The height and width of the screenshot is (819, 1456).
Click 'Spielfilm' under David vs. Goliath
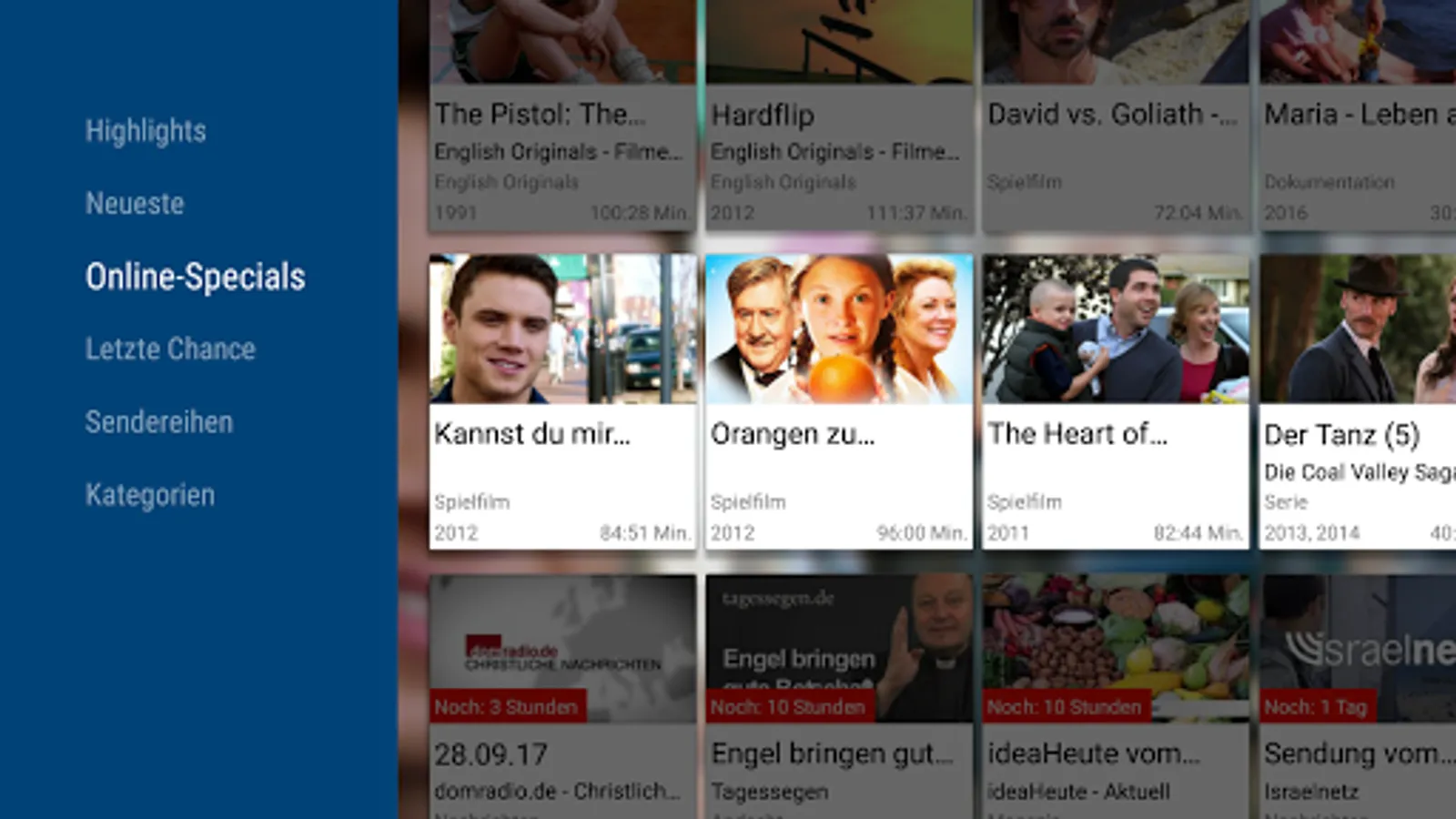[1025, 182]
